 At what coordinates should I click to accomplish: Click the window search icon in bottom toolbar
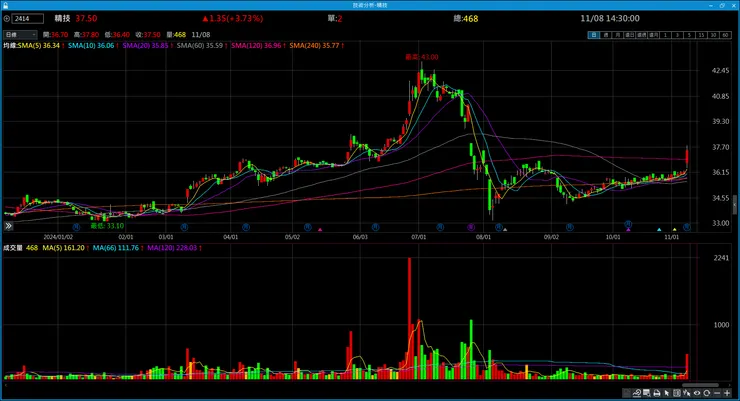click(646, 393)
